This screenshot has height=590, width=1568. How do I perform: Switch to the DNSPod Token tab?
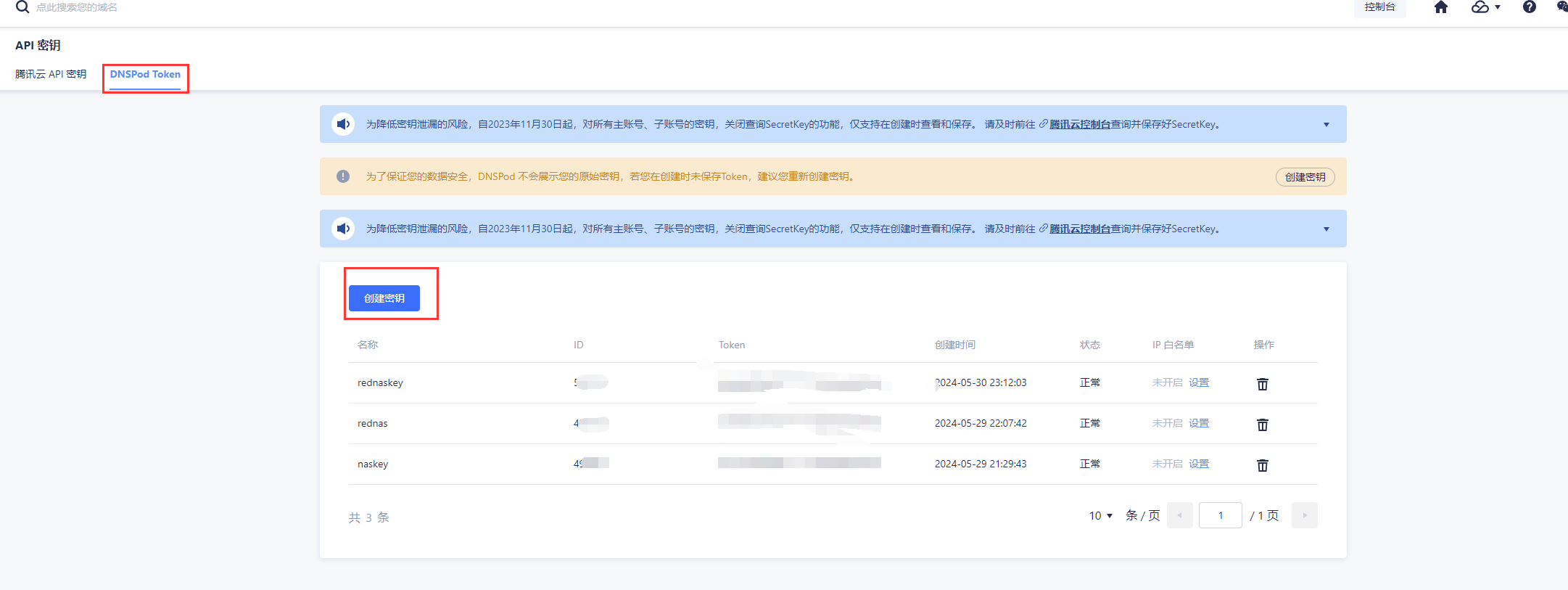(x=145, y=75)
